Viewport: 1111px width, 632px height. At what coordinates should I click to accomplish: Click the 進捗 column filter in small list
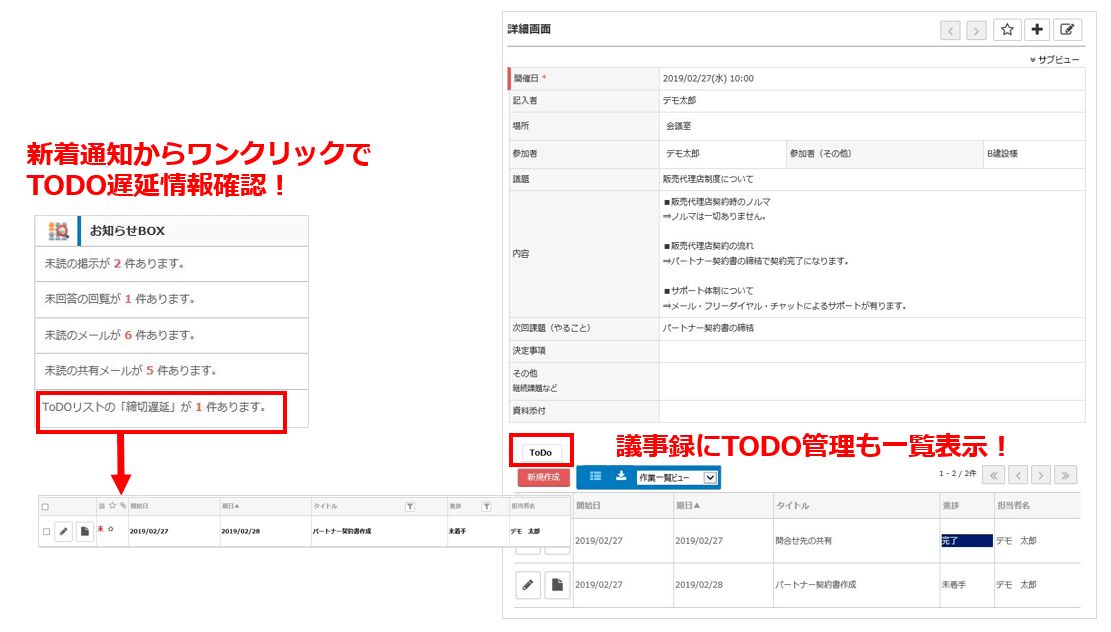[486, 507]
